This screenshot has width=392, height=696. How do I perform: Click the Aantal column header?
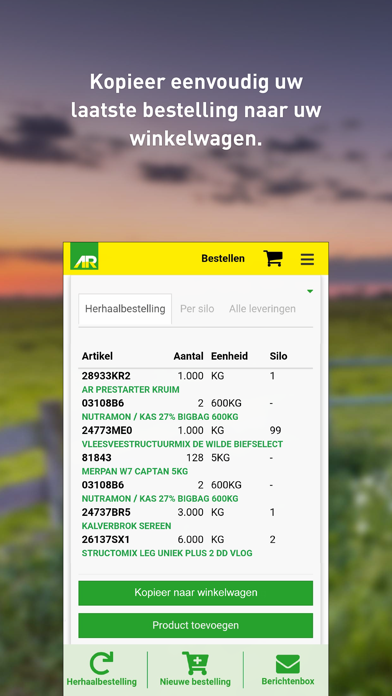[189, 356]
